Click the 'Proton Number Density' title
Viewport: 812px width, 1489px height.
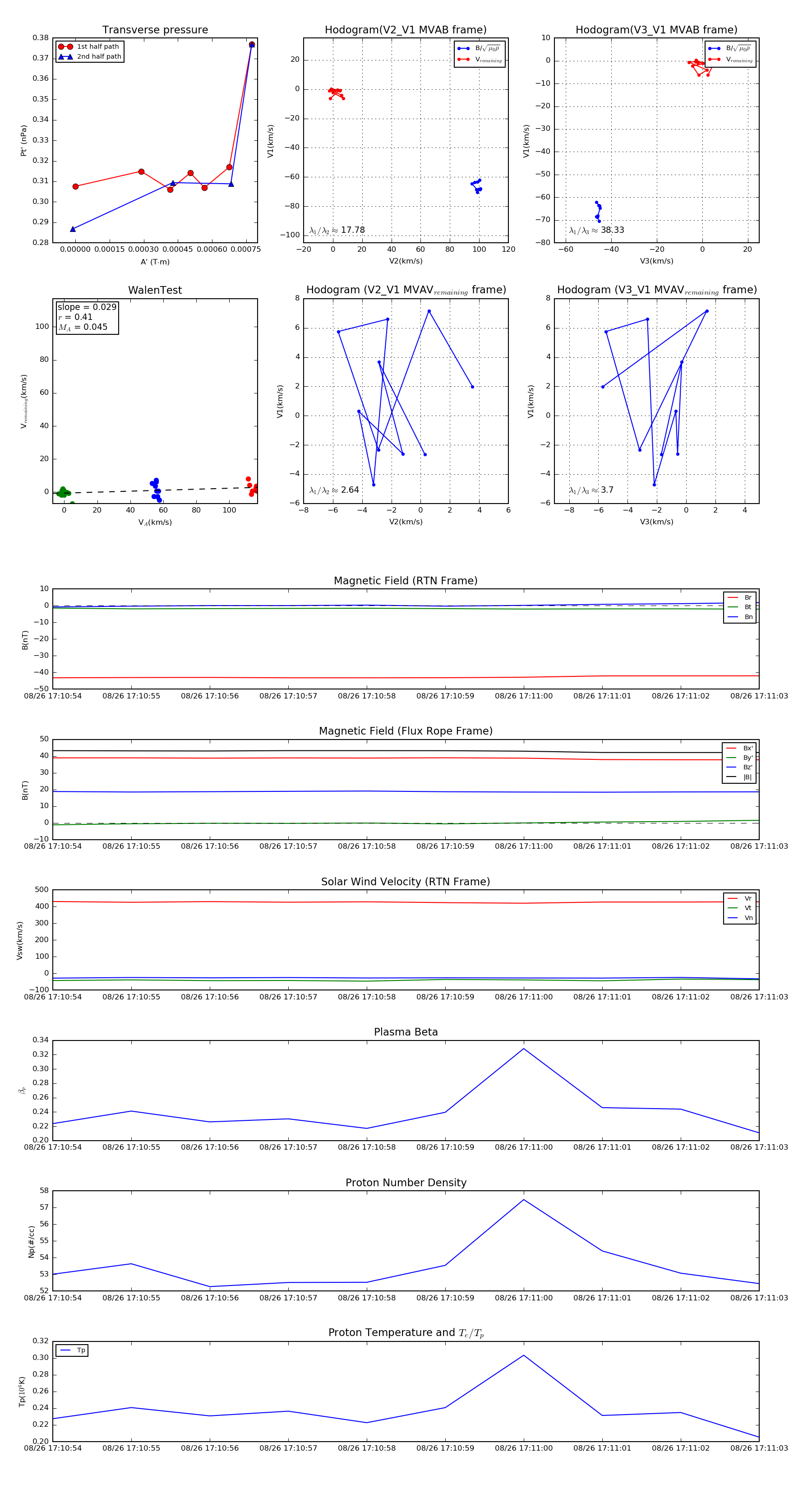tap(406, 1183)
